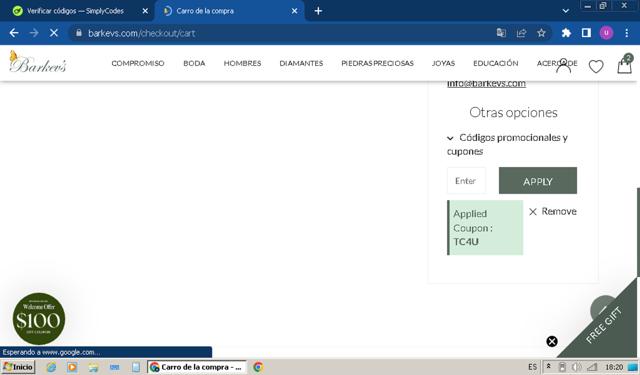This screenshot has height=375, width=640.
Task: Click the Barkev's logo
Action: [x=38, y=62]
